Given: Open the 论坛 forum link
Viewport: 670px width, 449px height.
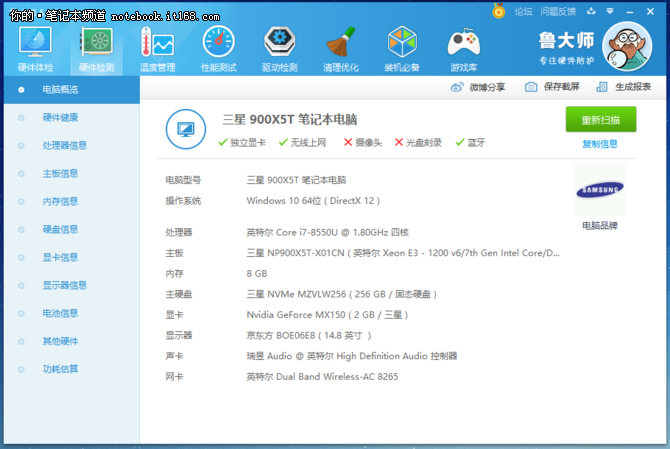Looking at the screenshot, I should coord(523,11).
